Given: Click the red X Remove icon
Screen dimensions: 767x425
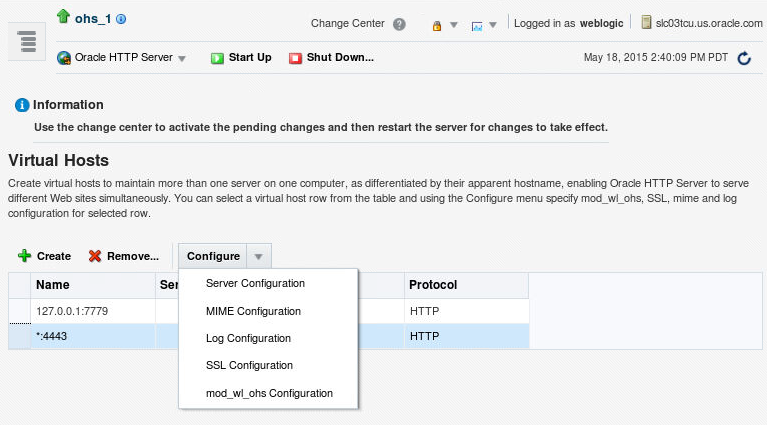Looking at the screenshot, I should pyautogui.click(x=95, y=256).
